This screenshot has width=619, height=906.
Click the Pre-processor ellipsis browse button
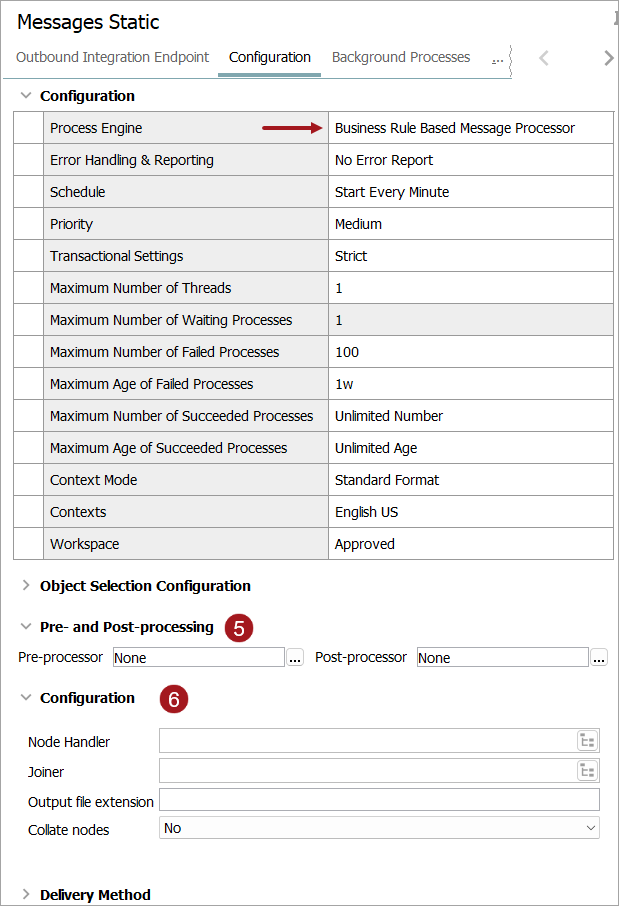click(x=295, y=658)
